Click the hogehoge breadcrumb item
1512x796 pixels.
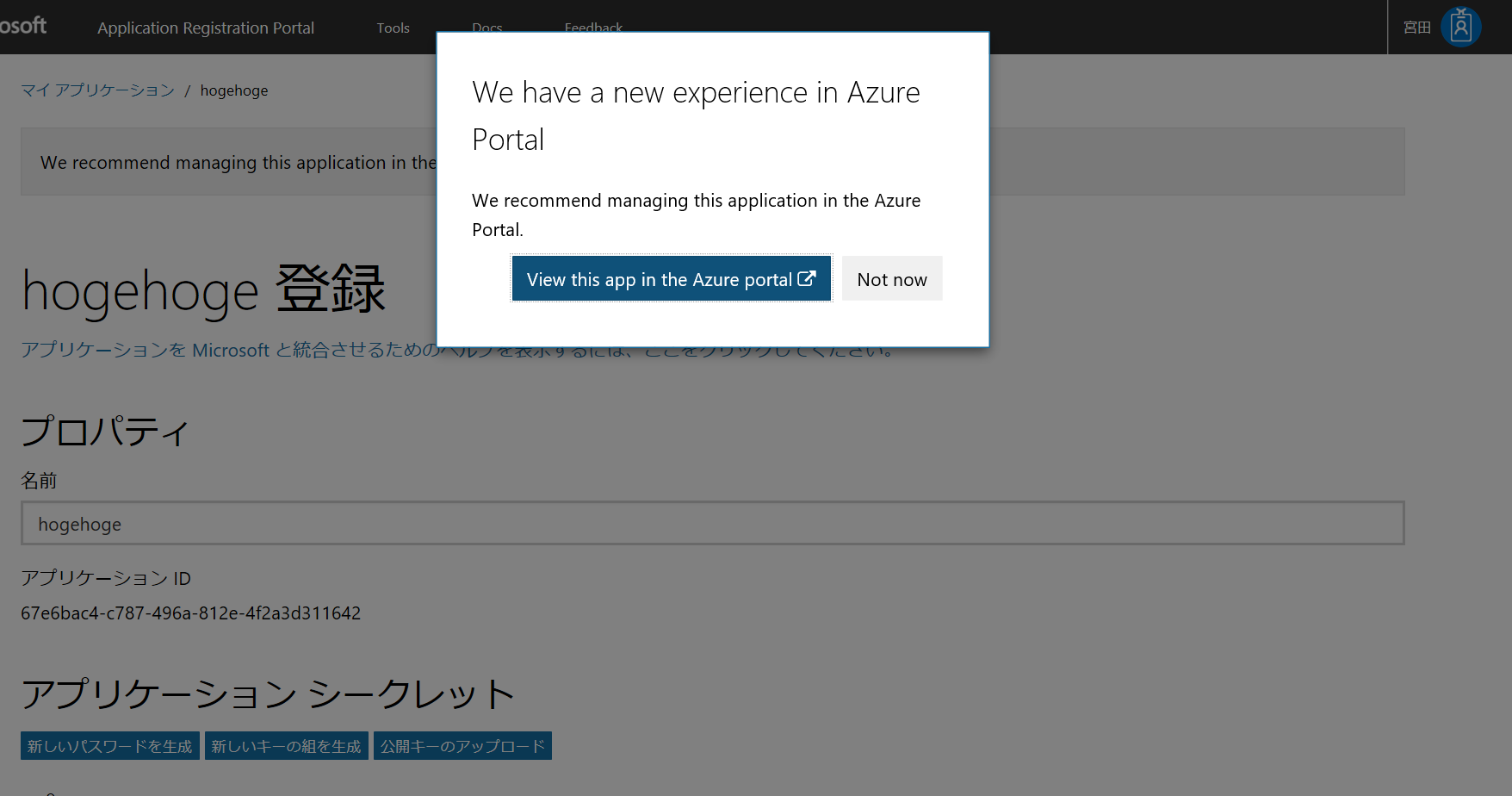click(234, 90)
